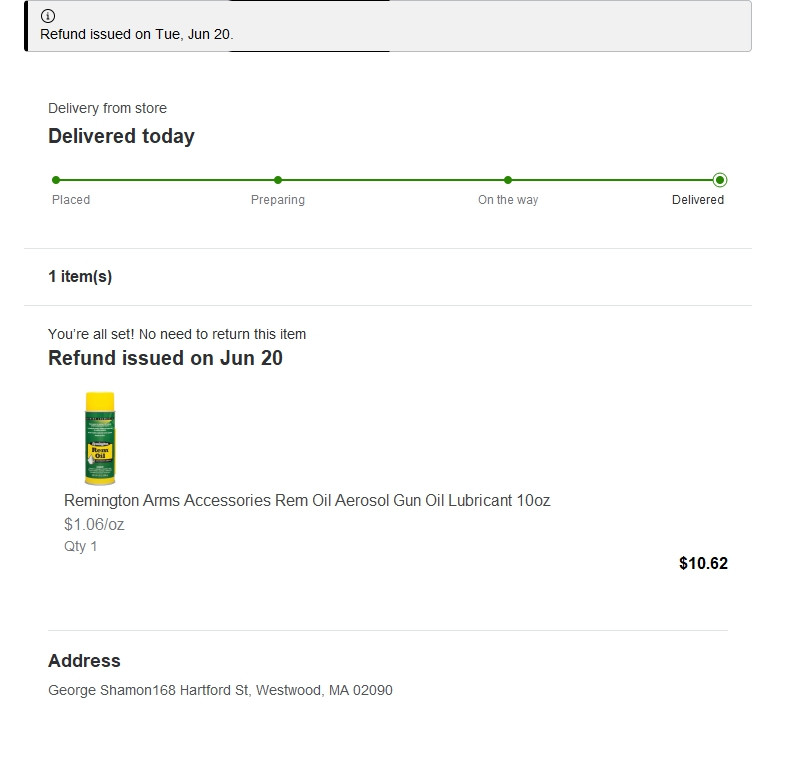This screenshot has height=766, width=800.
Task: Open the Rem Oil product thumbnail
Action: coord(100,438)
